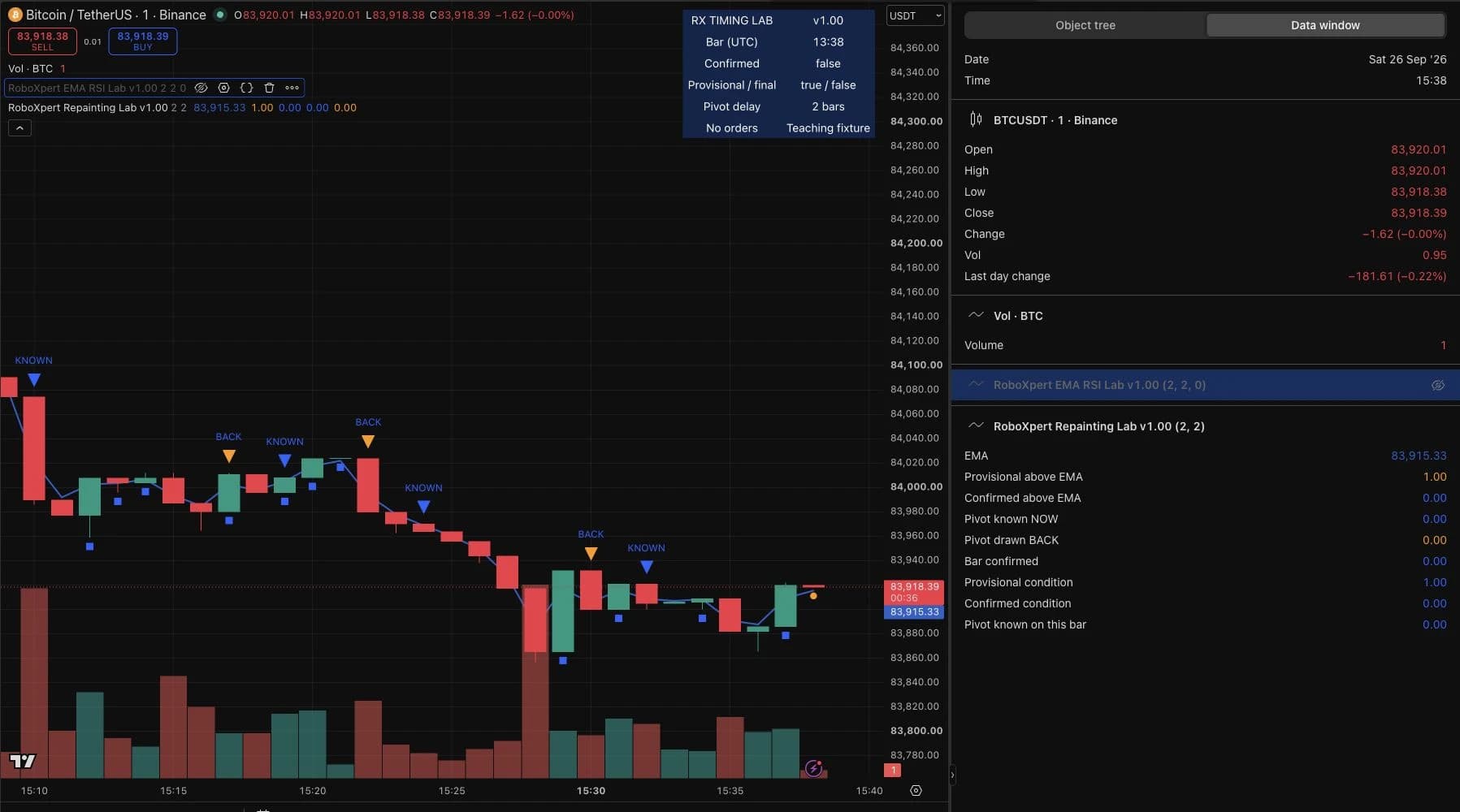Image resolution: width=1460 pixels, height=812 pixels.
Task: Click the RoboXpert Repainting Lab series icon in the data window
Action: pyautogui.click(x=976, y=425)
